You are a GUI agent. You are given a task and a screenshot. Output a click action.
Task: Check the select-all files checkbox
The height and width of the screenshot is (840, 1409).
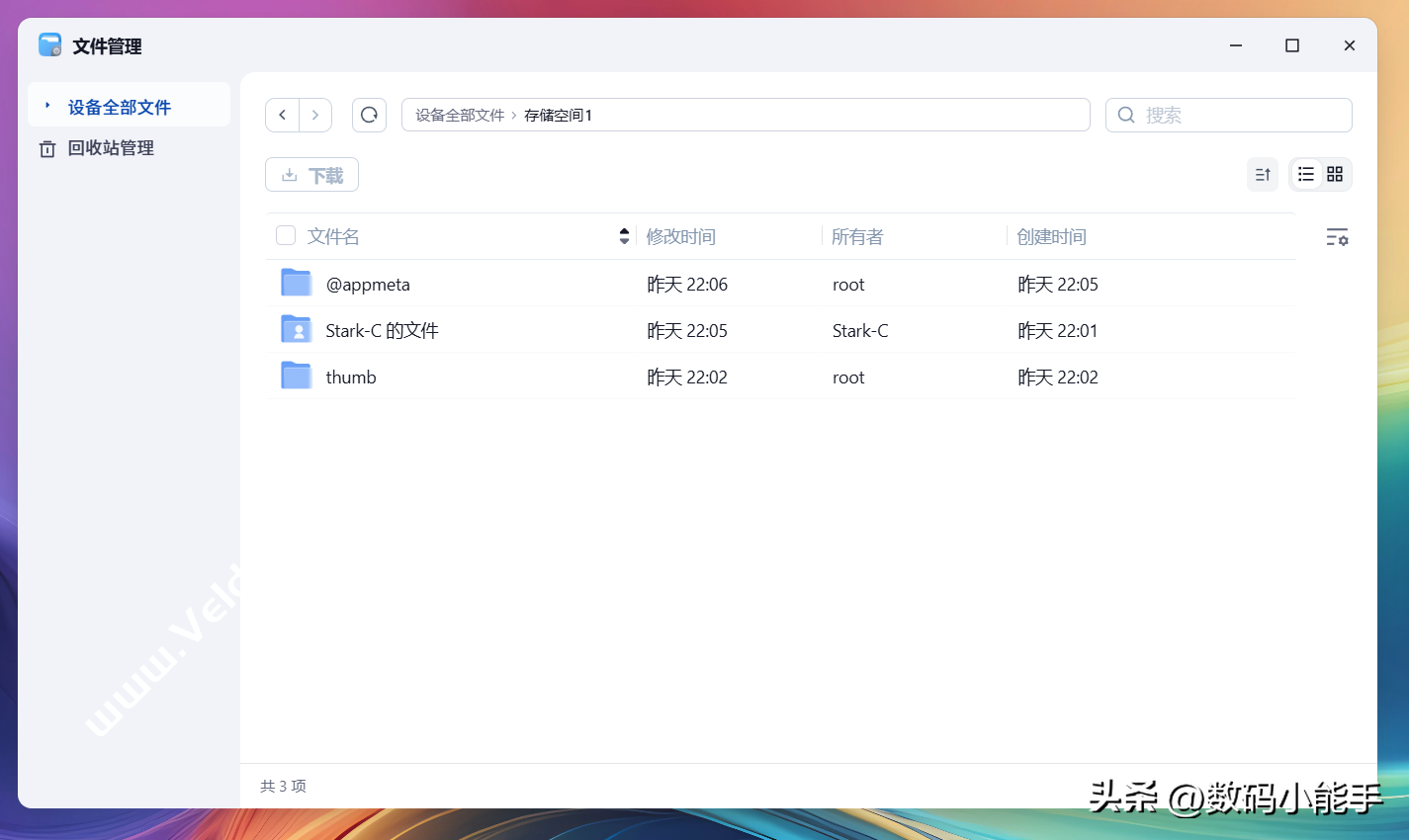286,235
